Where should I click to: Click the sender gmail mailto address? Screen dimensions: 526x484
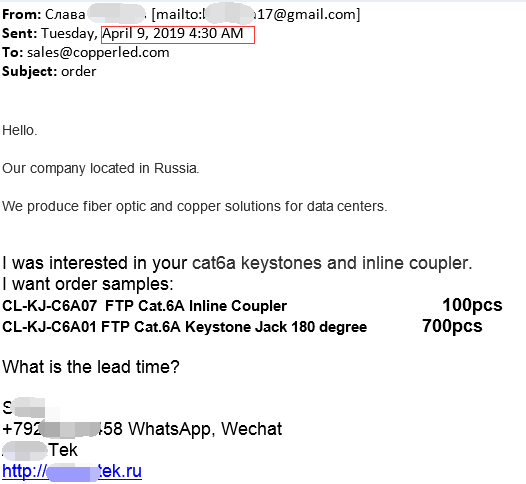[x=256, y=14]
